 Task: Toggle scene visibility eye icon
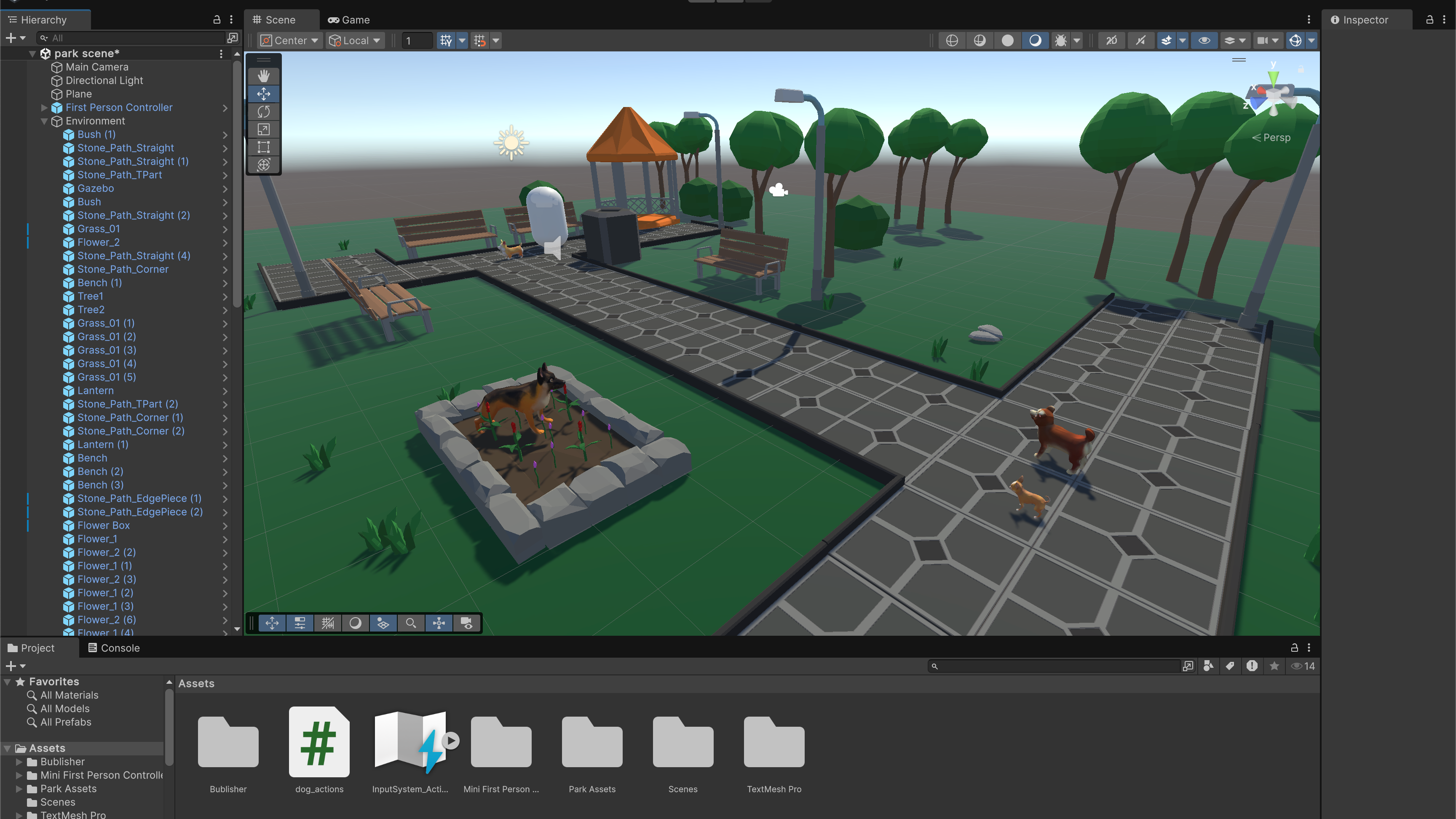1204,40
